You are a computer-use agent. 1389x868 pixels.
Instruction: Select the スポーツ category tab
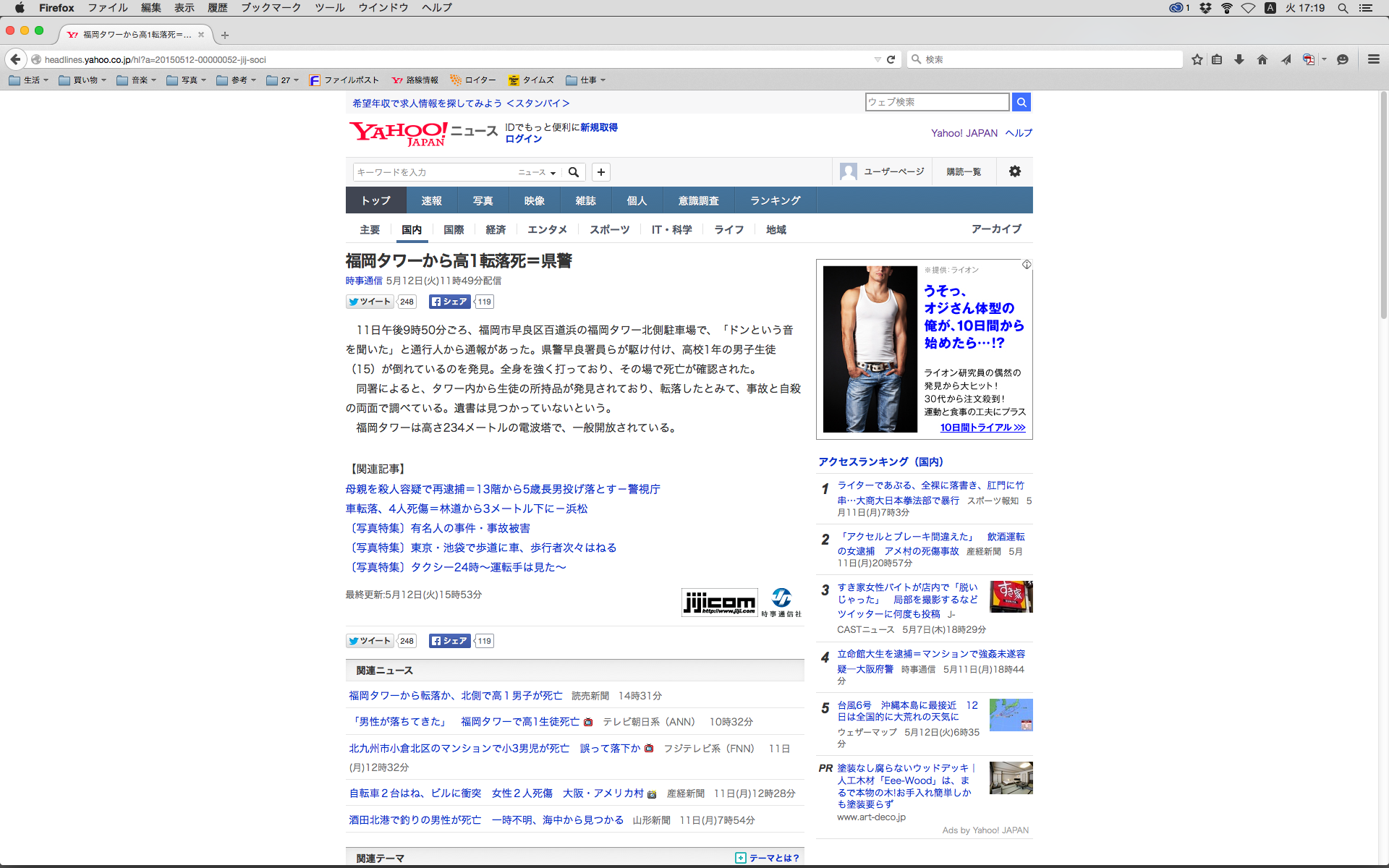click(609, 229)
